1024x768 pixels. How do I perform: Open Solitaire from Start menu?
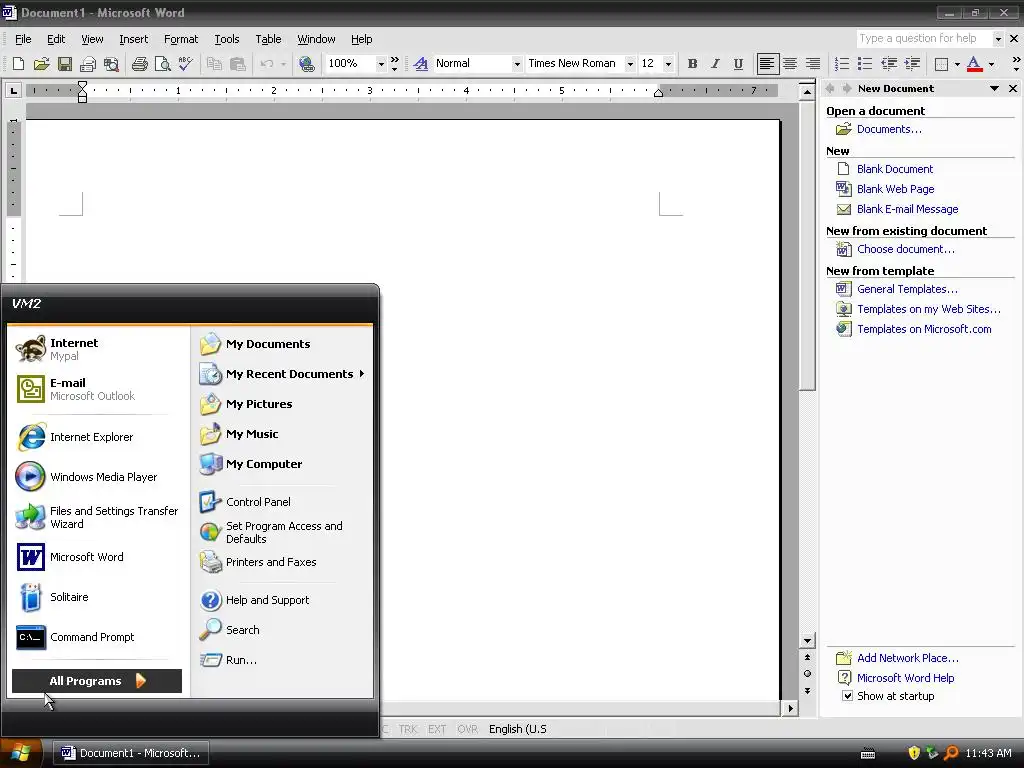pos(97,597)
